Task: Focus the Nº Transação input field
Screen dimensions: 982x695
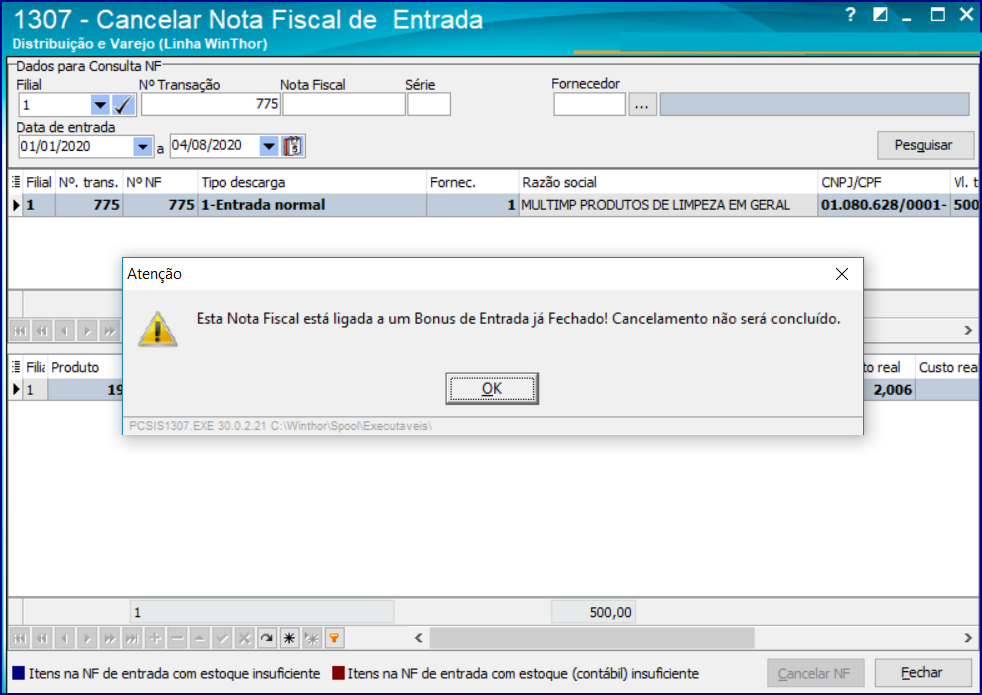Action: point(210,104)
